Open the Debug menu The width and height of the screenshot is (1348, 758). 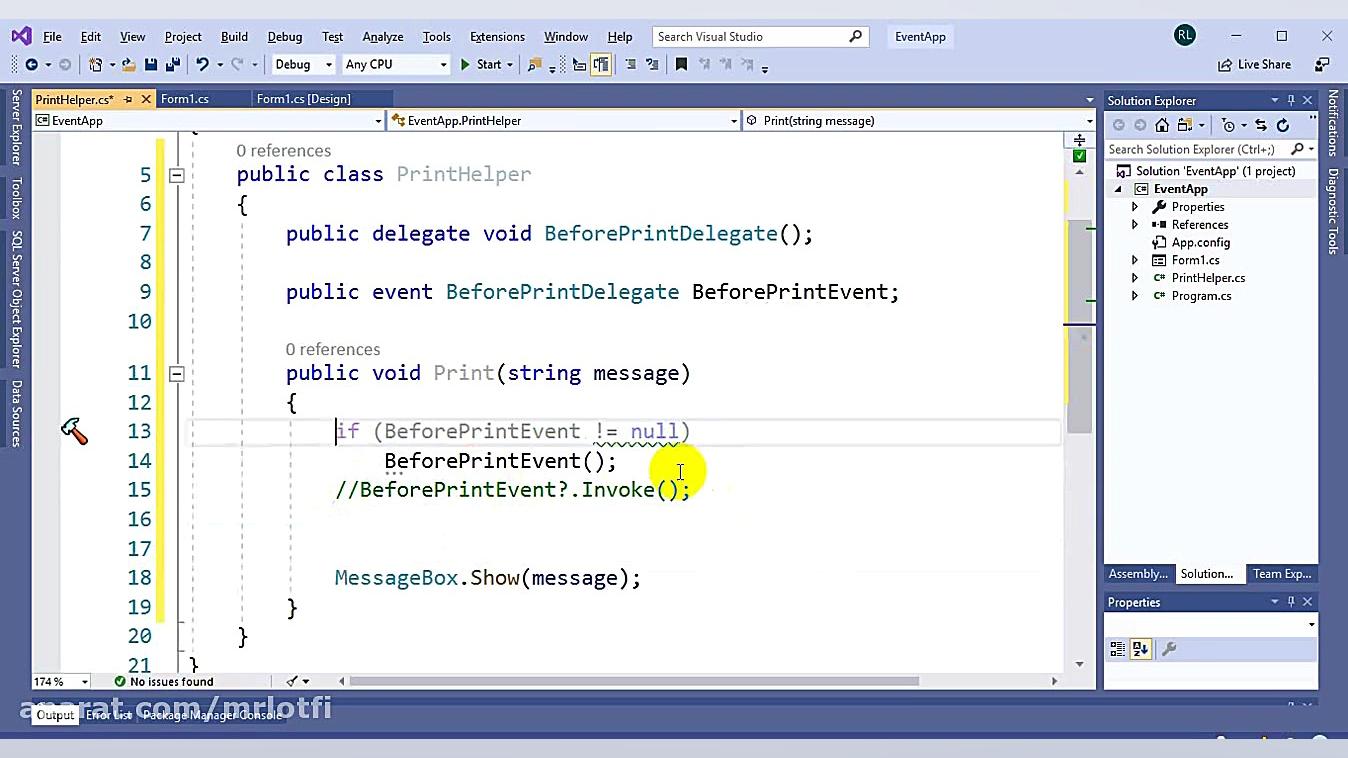[285, 36]
